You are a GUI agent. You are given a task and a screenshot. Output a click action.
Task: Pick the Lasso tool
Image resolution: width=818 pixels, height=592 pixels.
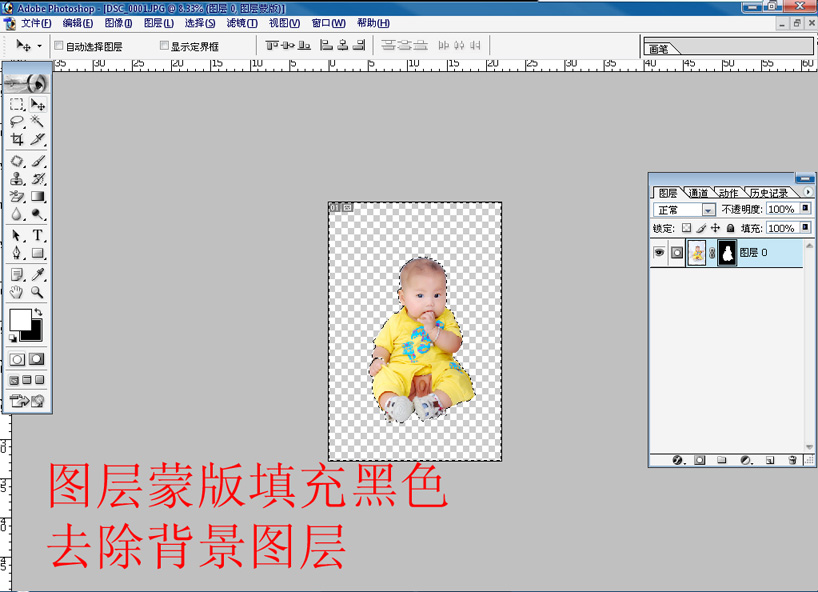click(x=17, y=122)
